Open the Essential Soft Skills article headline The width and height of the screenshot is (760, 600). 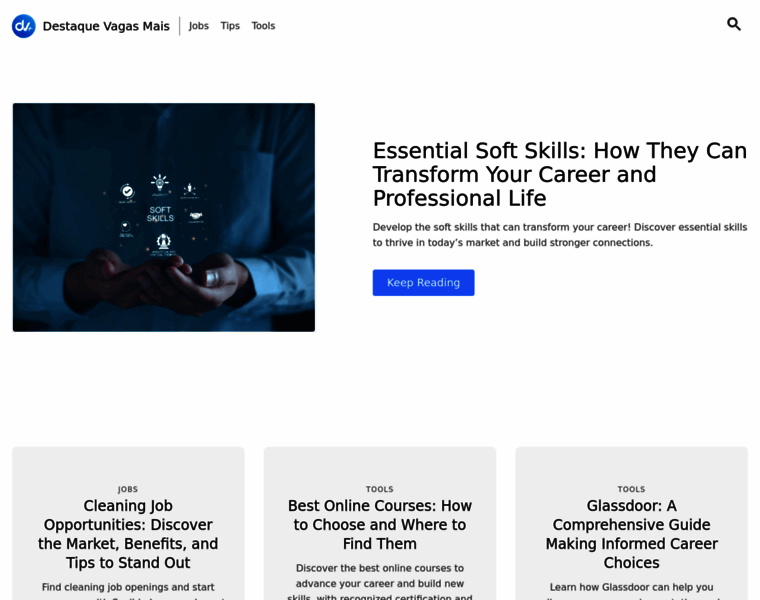point(560,174)
